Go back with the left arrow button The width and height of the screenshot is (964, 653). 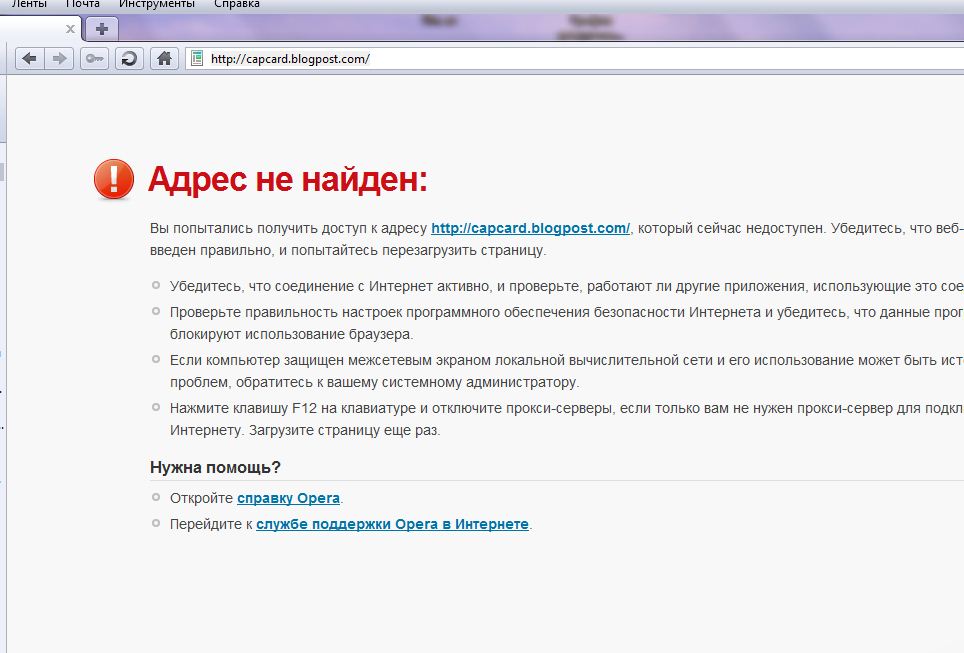pos(30,59)
